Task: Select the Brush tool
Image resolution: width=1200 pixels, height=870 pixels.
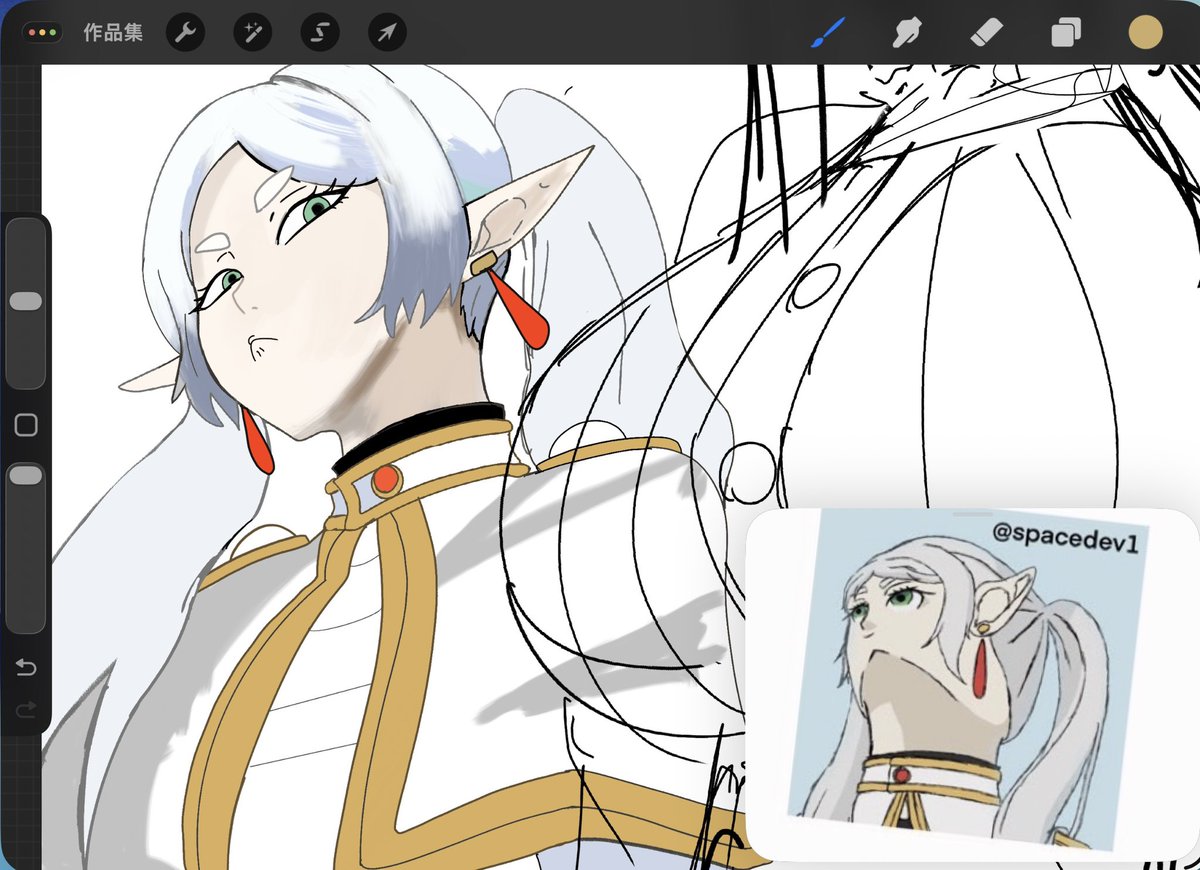Action: point(826,33)
